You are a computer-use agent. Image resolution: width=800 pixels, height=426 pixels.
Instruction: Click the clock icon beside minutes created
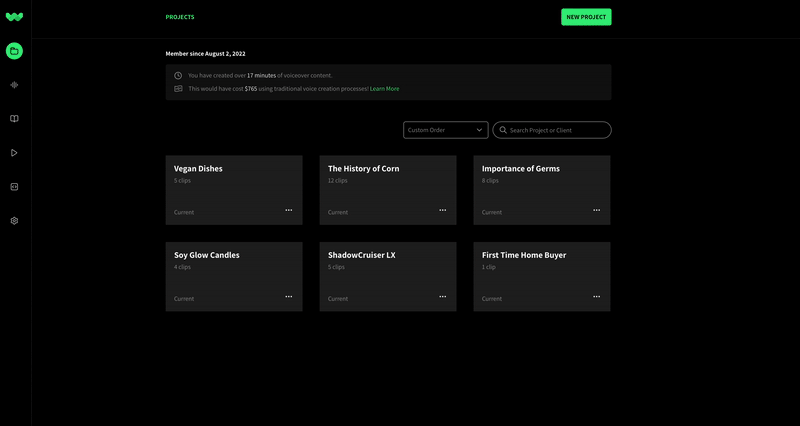pyautogui.click(x=178, y=76)
